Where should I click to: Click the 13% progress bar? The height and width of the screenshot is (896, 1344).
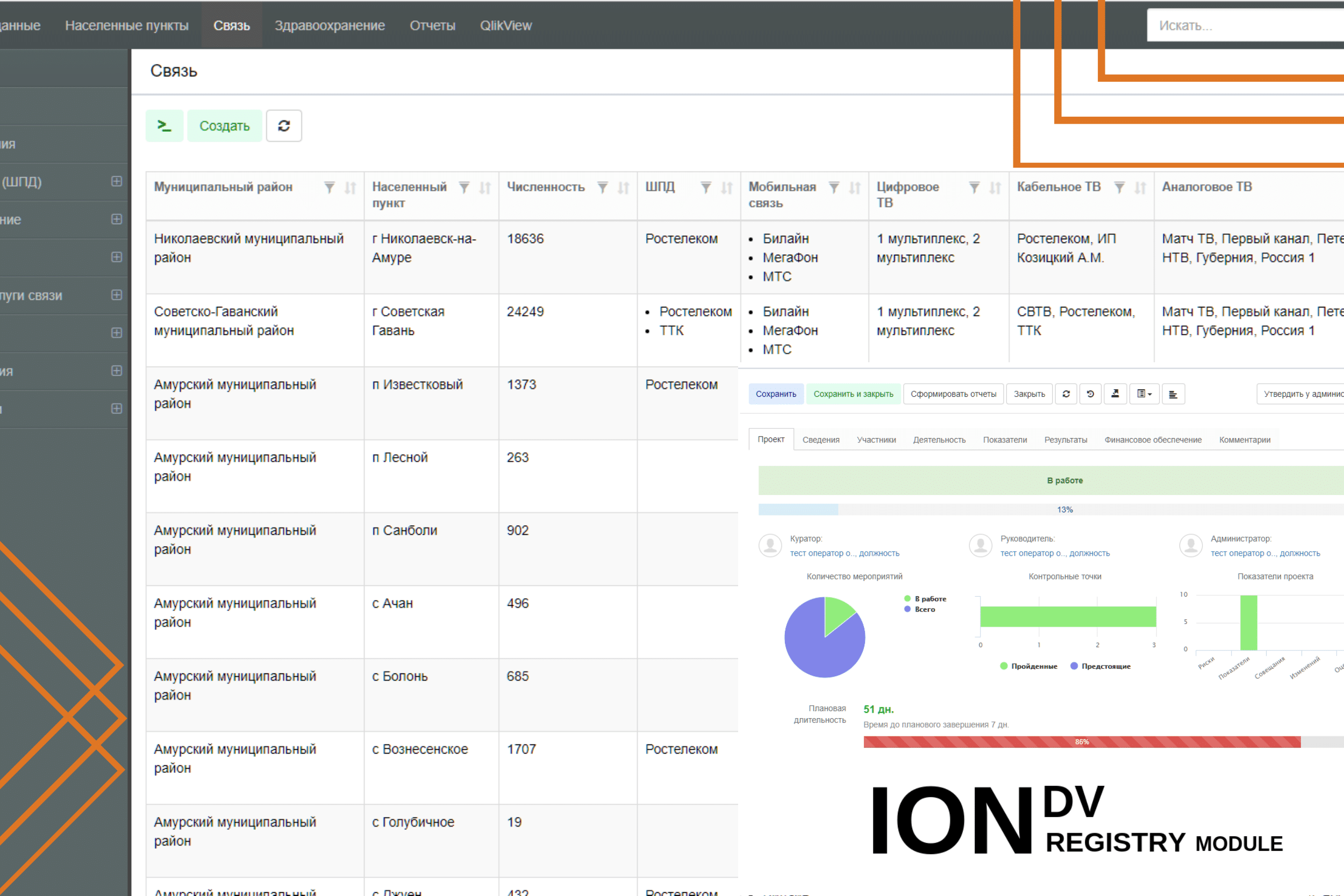click(x=1051, y=509)
